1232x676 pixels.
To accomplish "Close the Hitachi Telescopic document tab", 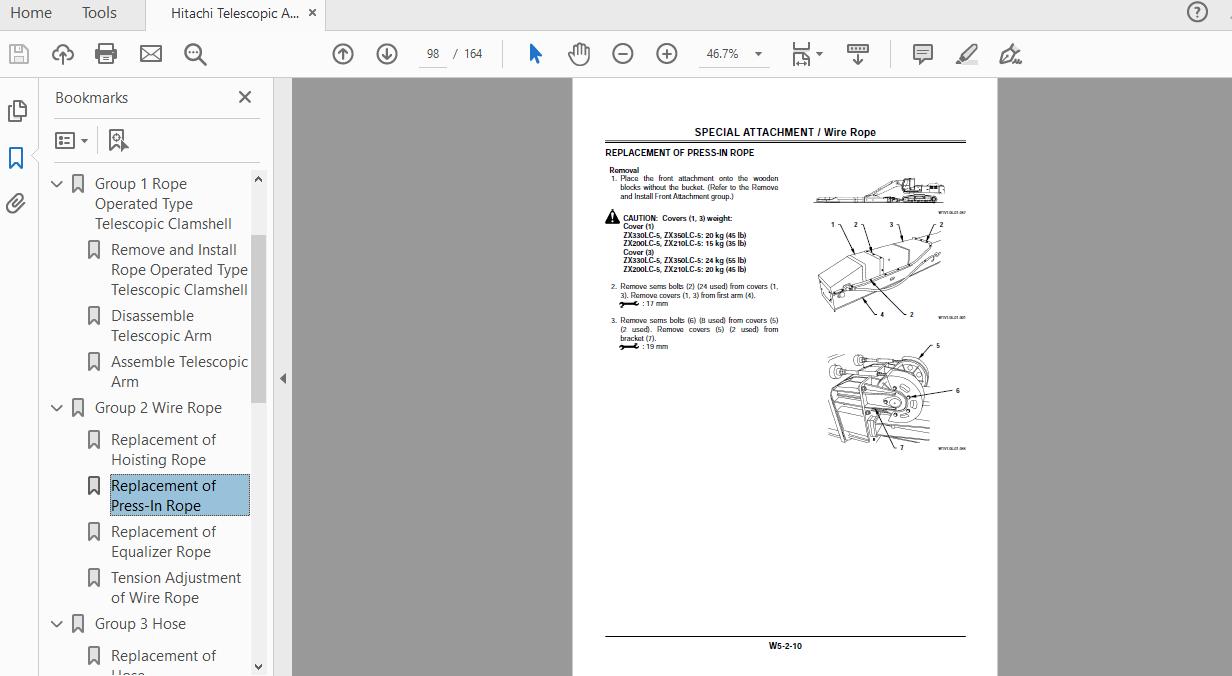I will (313, 14).
